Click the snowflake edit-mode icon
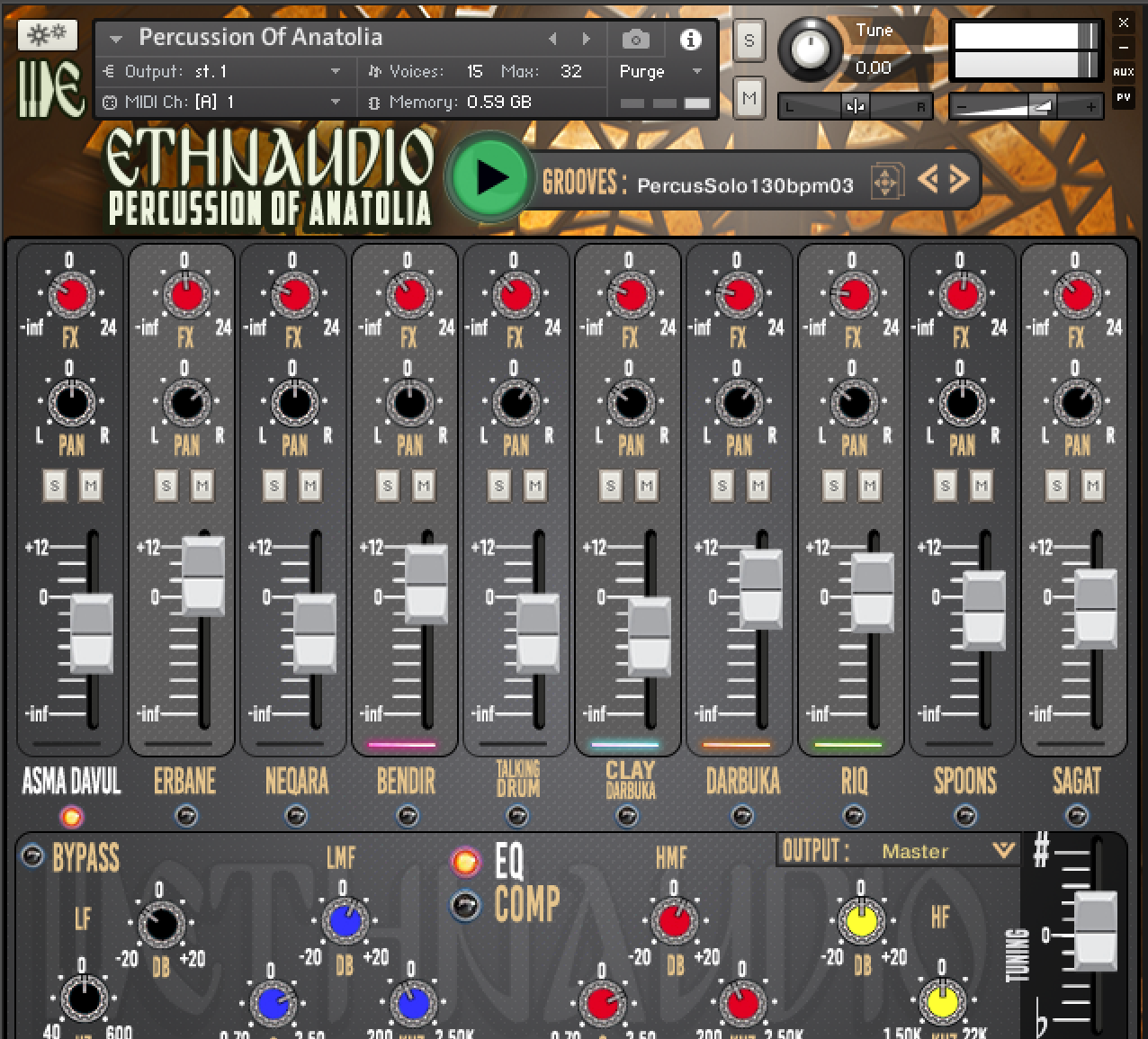 point(47,35)
